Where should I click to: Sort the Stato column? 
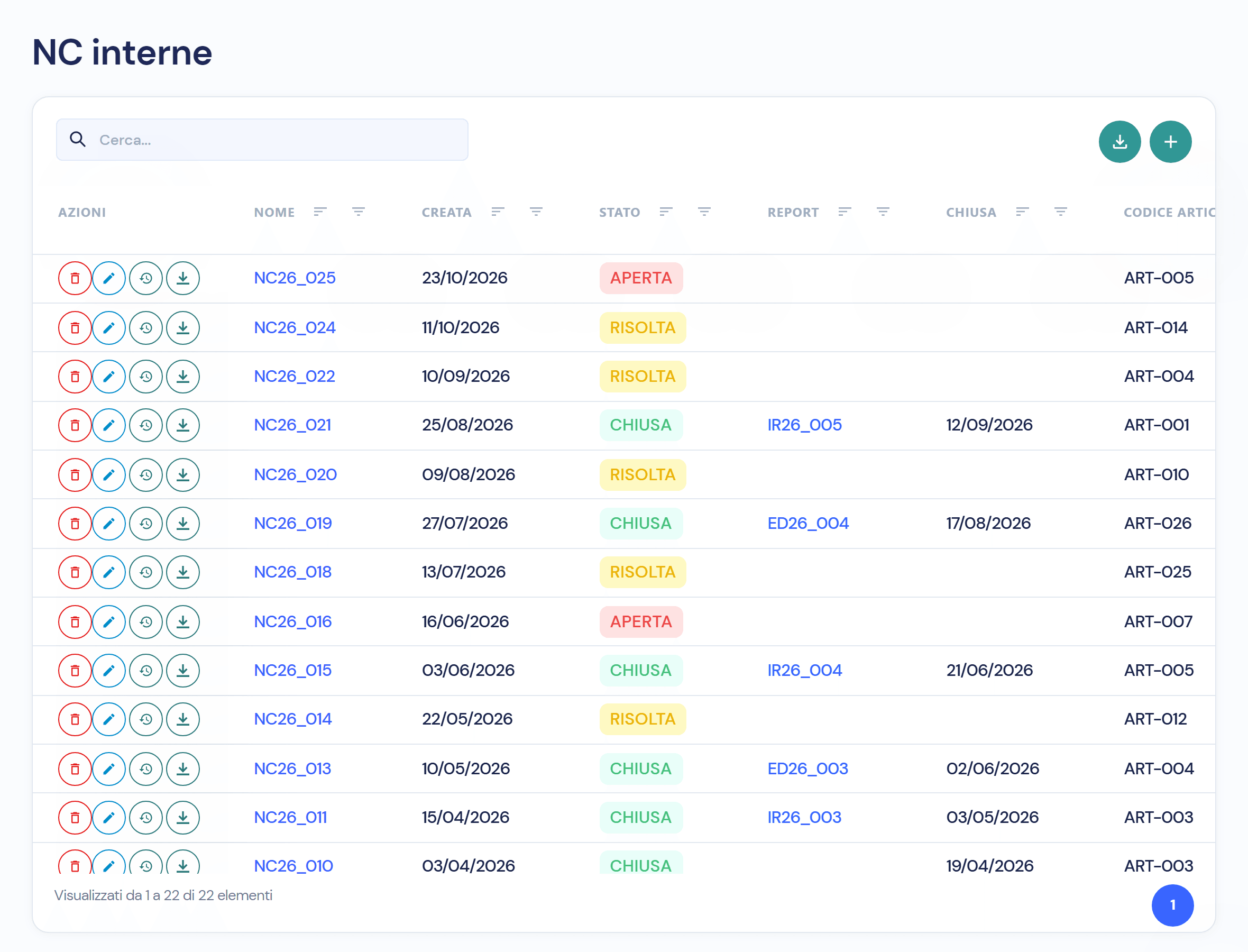[x=666, y=212]
